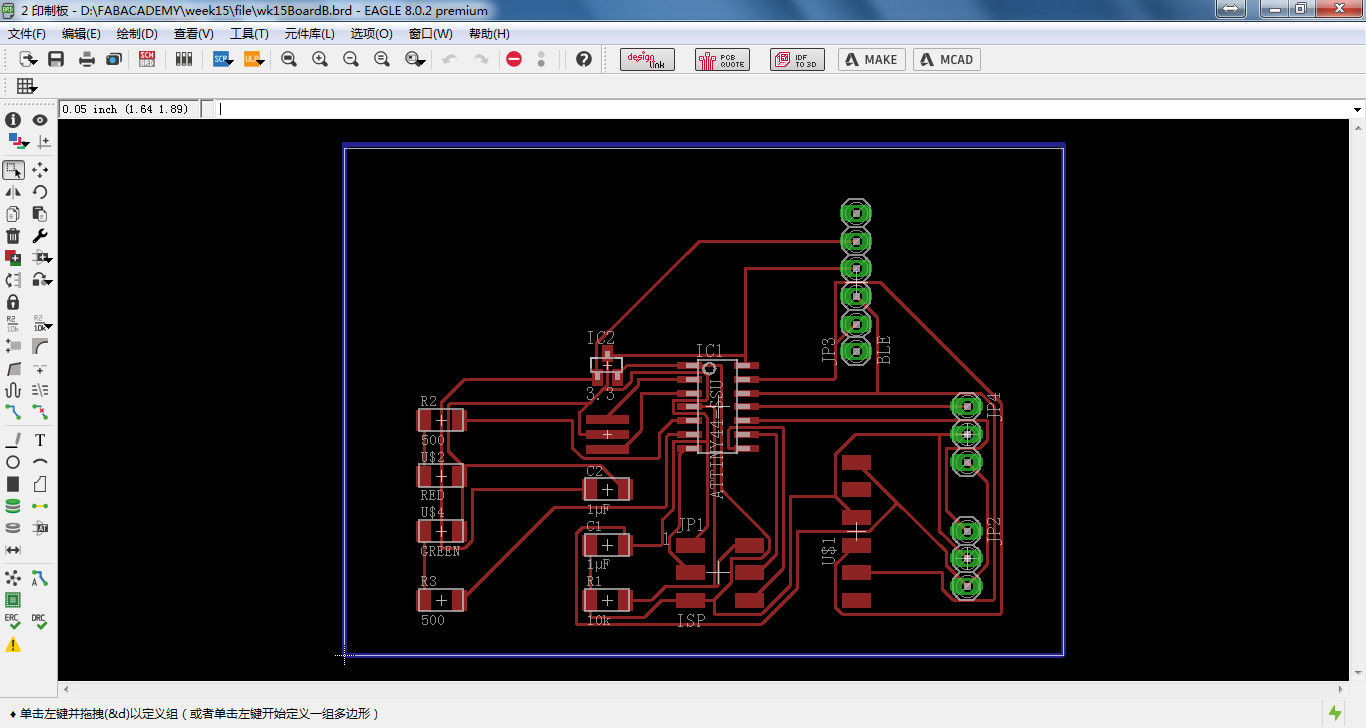Click the Delete trash can tool

click(13, 236)
